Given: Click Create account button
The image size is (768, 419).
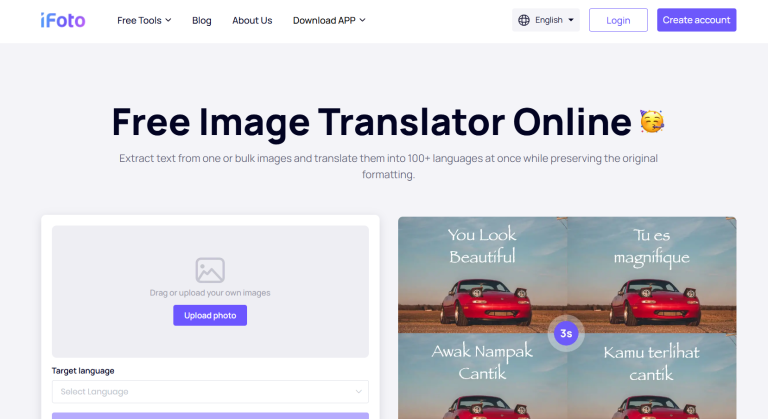Looking at the screenshot, I should [x=696, y=20].
